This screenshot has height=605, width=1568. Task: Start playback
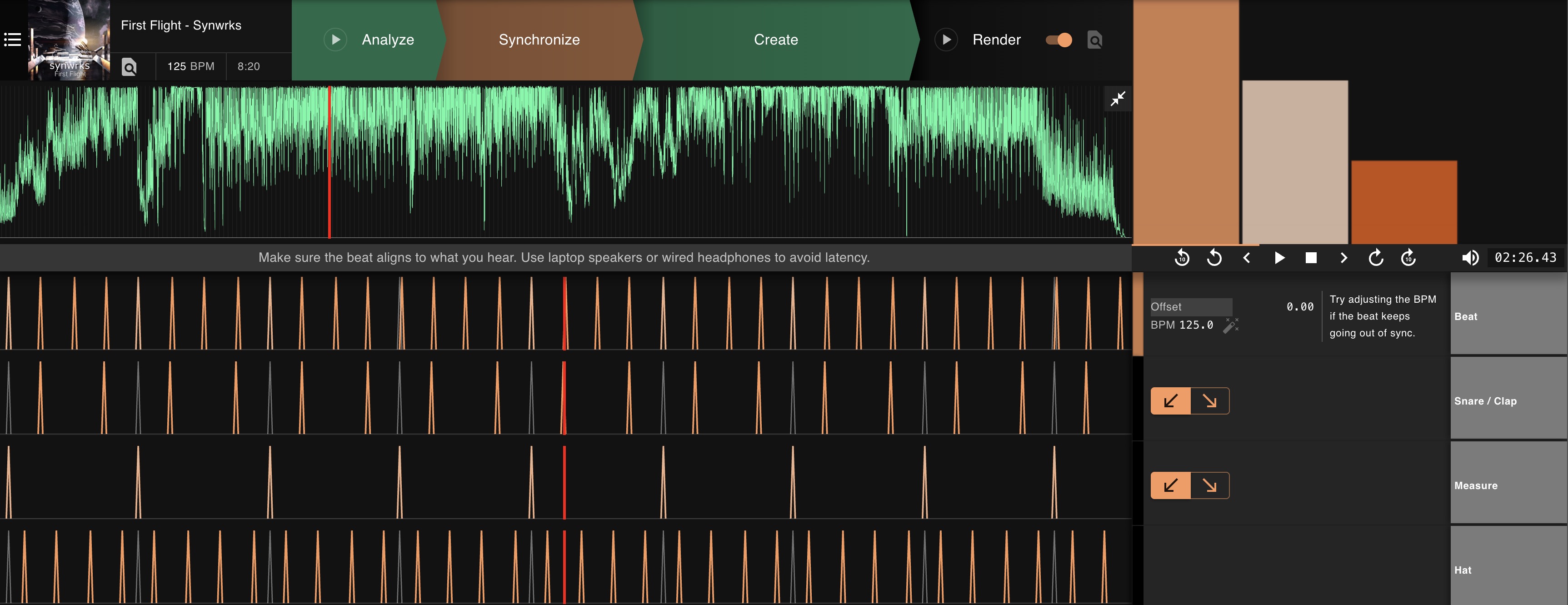[x=1279, y=258]
